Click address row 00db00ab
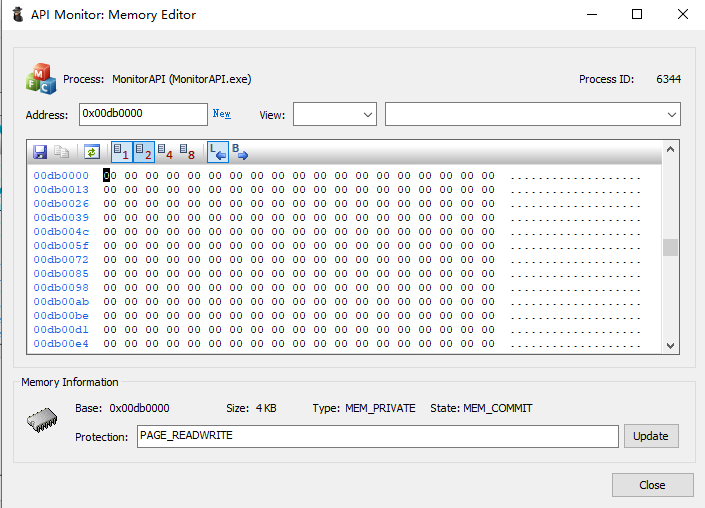The width and height of the screenshot is (705, 508). pos(61,302)
